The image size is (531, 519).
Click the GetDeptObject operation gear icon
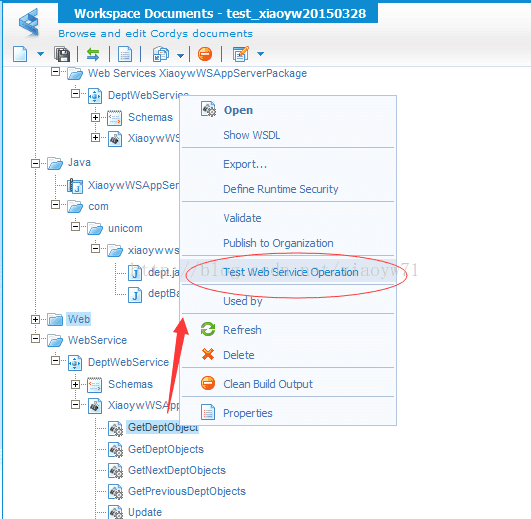coord(115,429)
